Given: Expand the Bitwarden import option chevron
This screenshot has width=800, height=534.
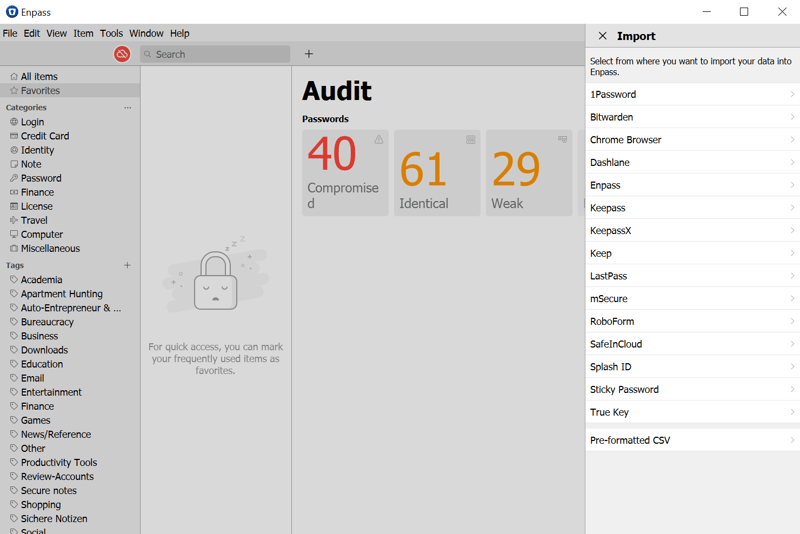Looking at the screenshot, I should click(x=792, y=117).
